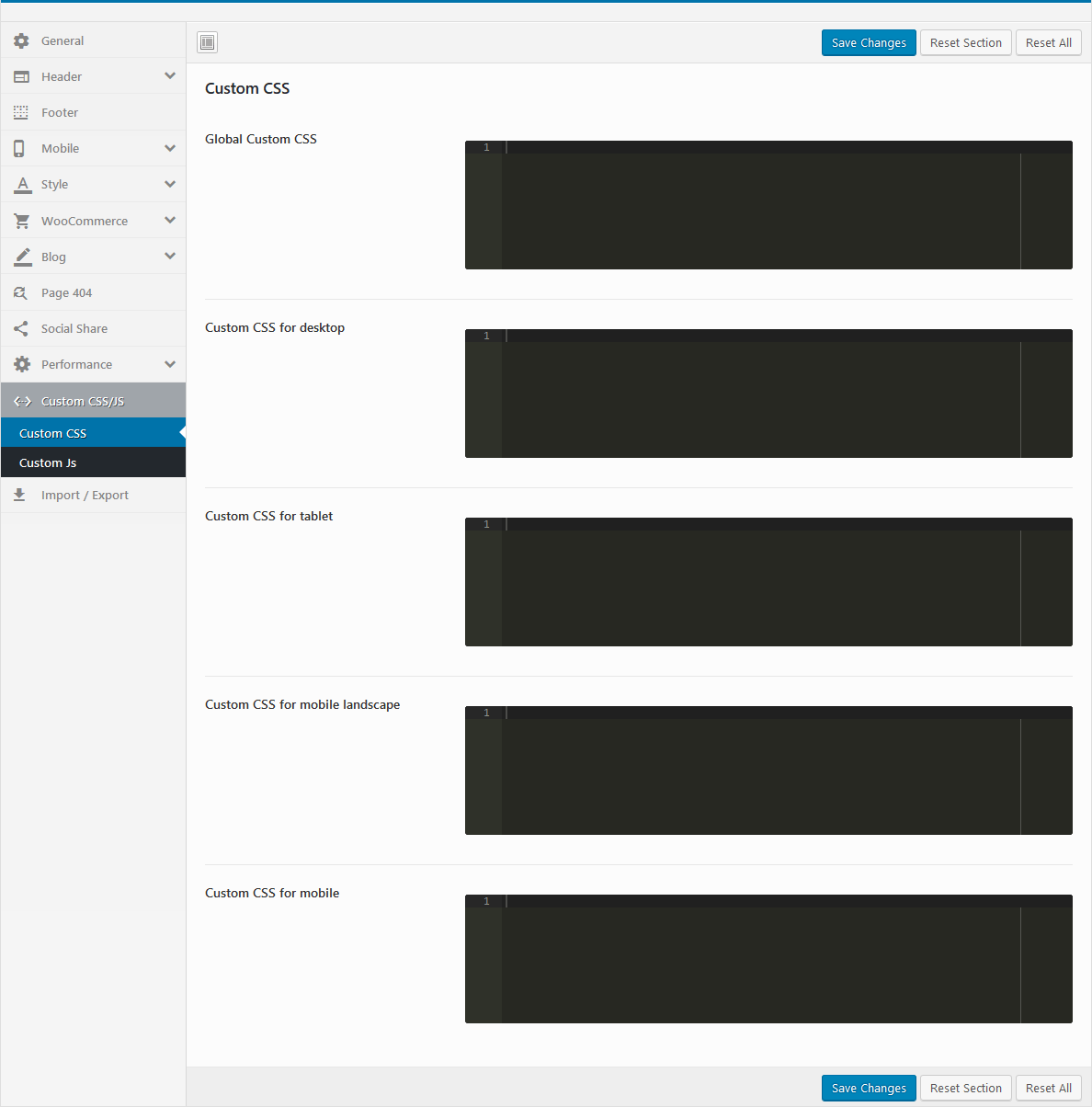The image size is (1092, 1107).
Task: Go to Page 404 settings
Action: tap(93, 292)
